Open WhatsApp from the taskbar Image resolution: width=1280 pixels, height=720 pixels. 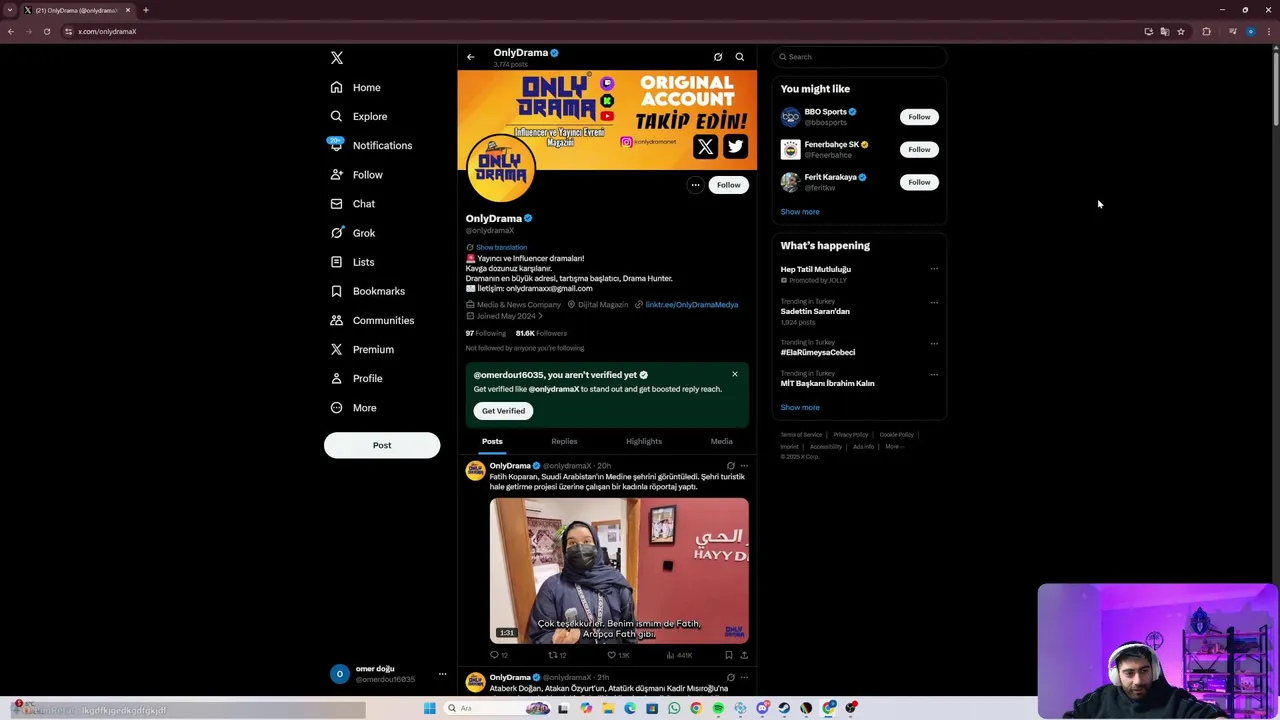tap(674, 708)
